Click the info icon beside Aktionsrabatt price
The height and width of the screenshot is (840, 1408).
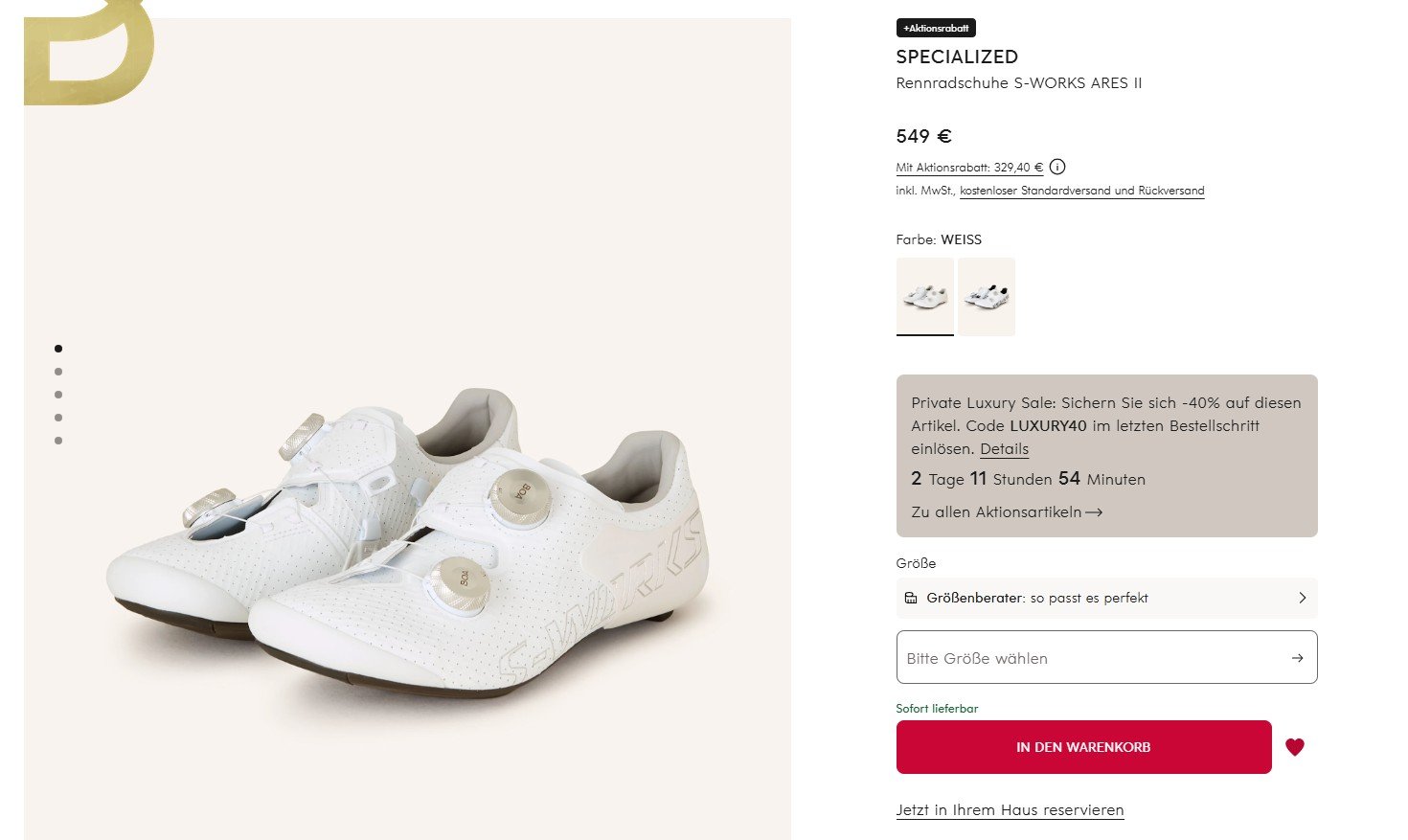[1057, 167]
